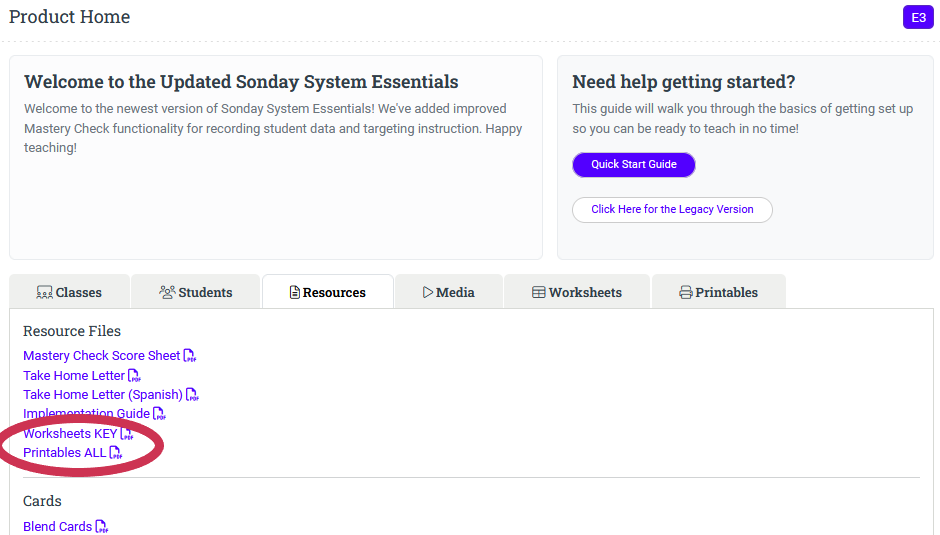Click PDF icon beside Blend Cards
This screenshot has width=940, height=535.
point(102,527)
